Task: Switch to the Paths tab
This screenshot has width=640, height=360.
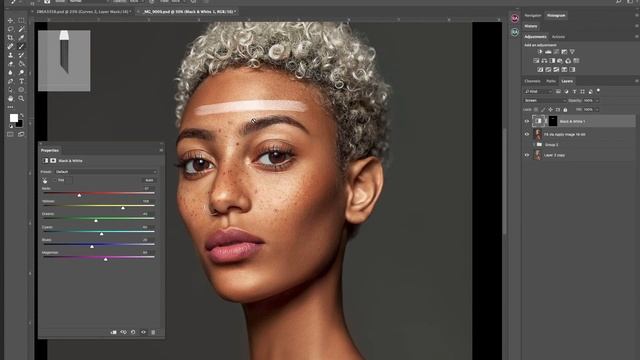Action: coord(551,81)
